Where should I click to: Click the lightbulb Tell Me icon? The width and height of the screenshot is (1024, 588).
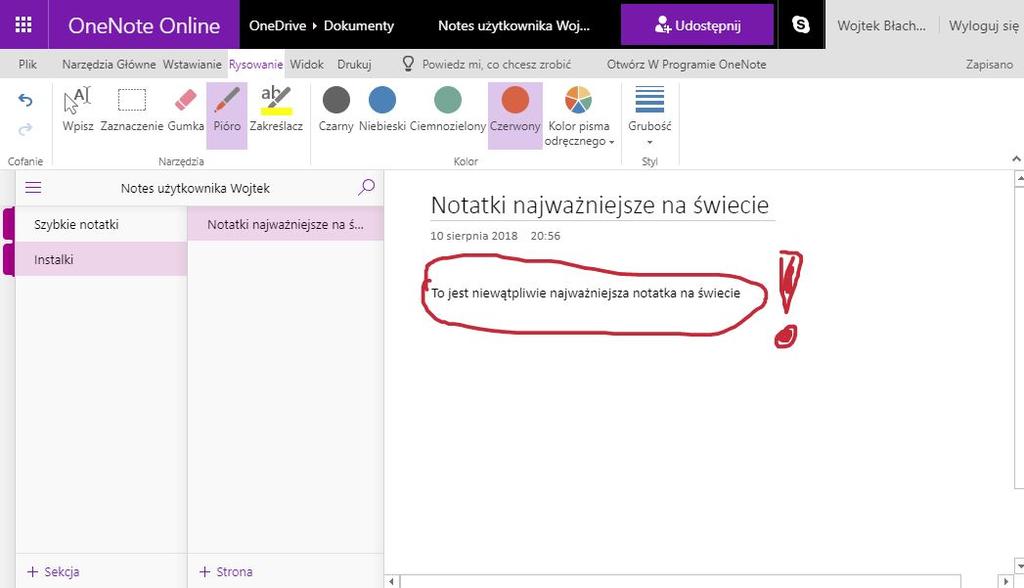point(408,64)
